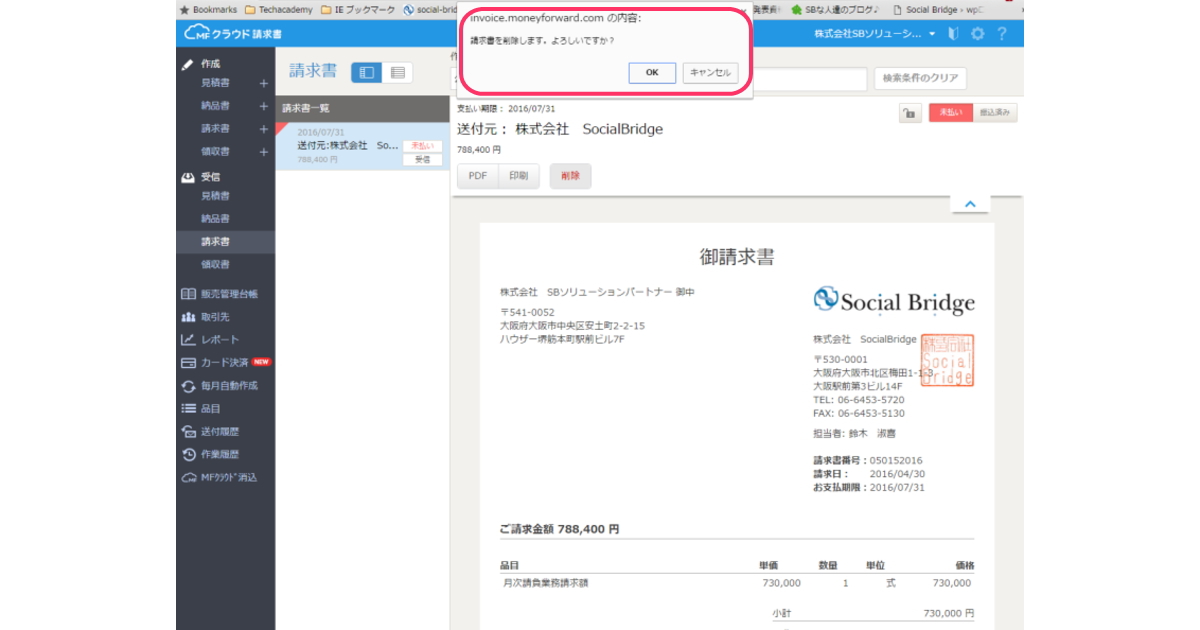
Task: Open IE ブックマーク bookmark folder
Action: point(360,9)
